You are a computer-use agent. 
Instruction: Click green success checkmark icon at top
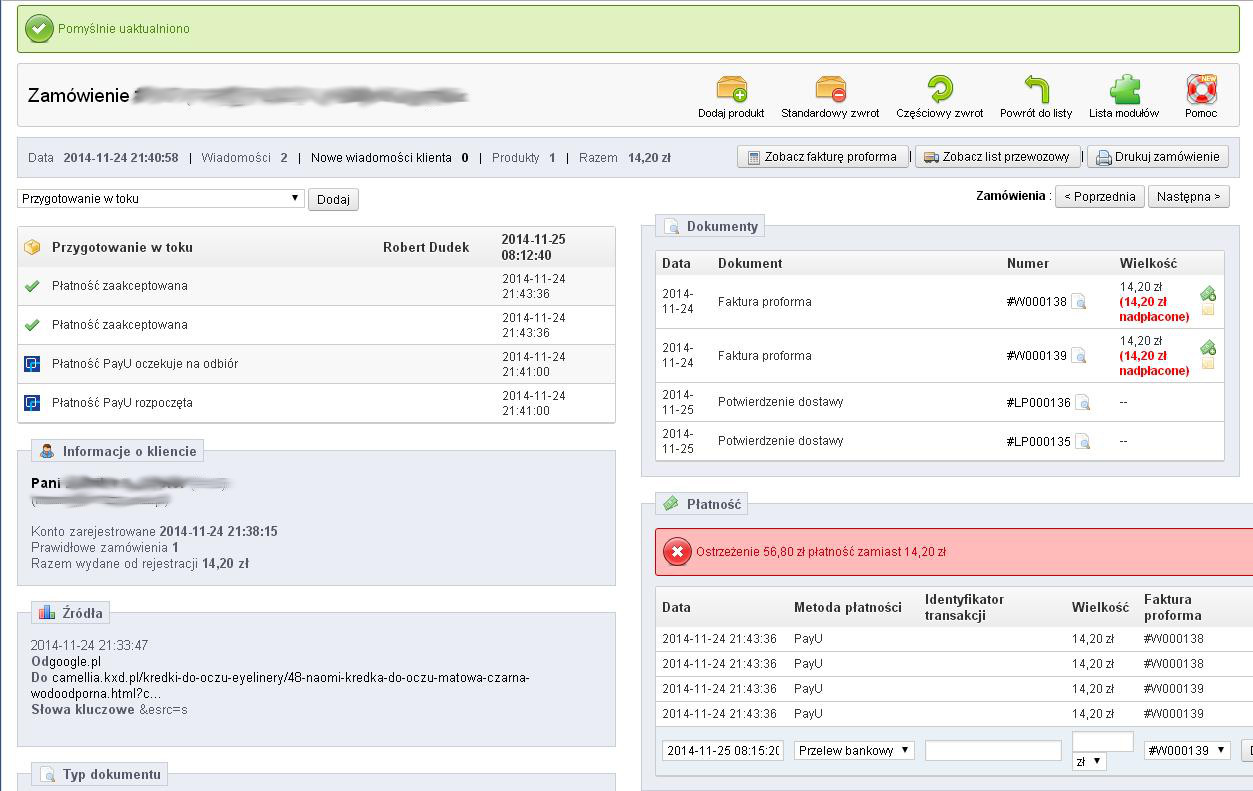pos(39,29)
